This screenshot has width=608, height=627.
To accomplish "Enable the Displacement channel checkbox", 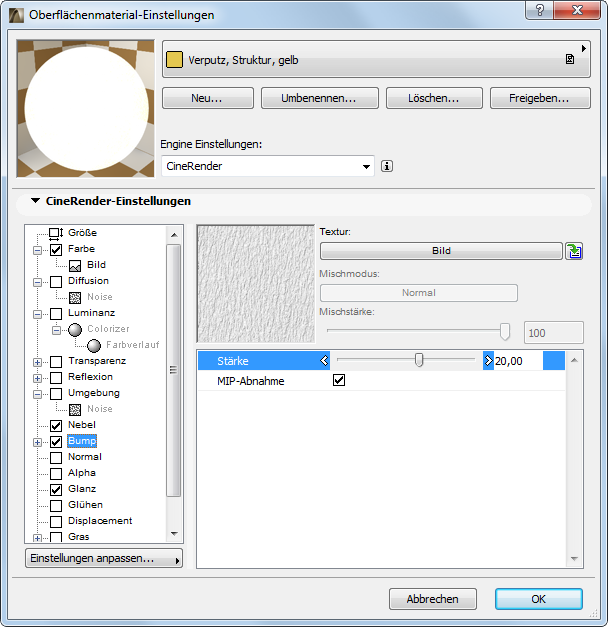I will (x=56, y=522).
